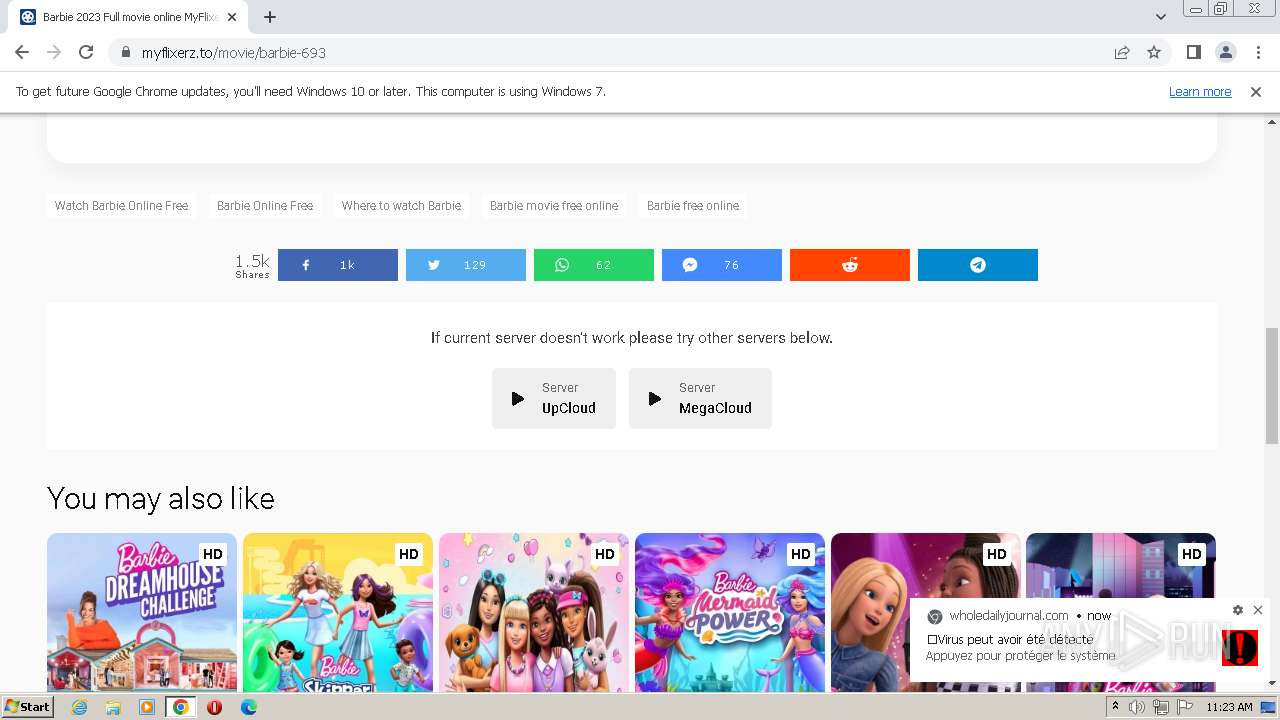Screen dimensions: 1280x720
Task: Open the Chrome profile icon
Action: coord(1225,52)
